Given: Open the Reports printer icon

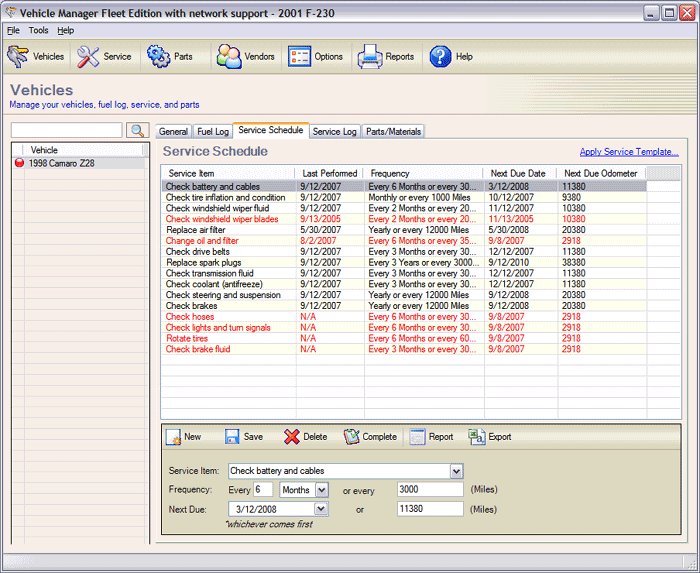Looking at the screenshot, I should (386, 56).
